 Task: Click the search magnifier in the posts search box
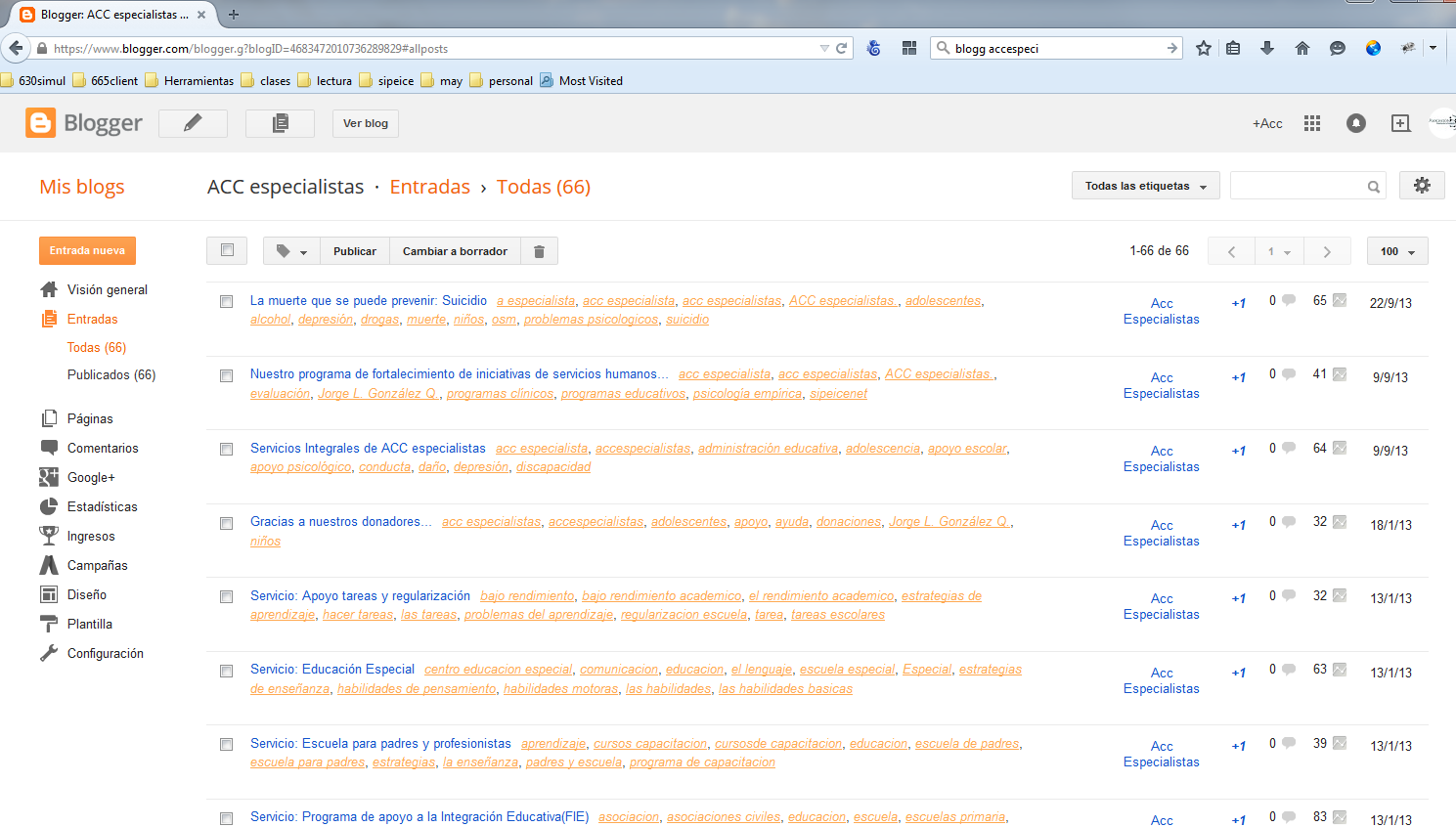pos(1373,187)
